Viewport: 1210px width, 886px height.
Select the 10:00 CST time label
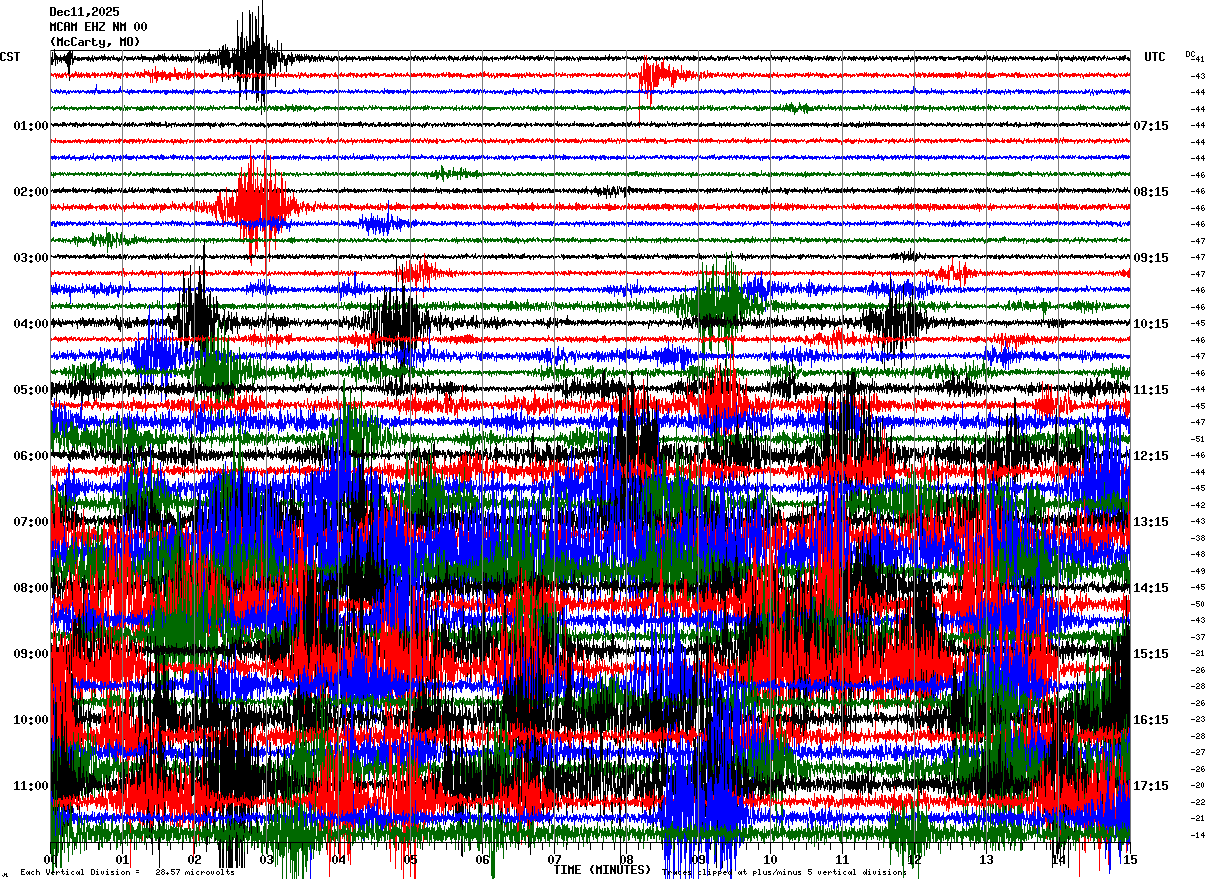[31, 720]
